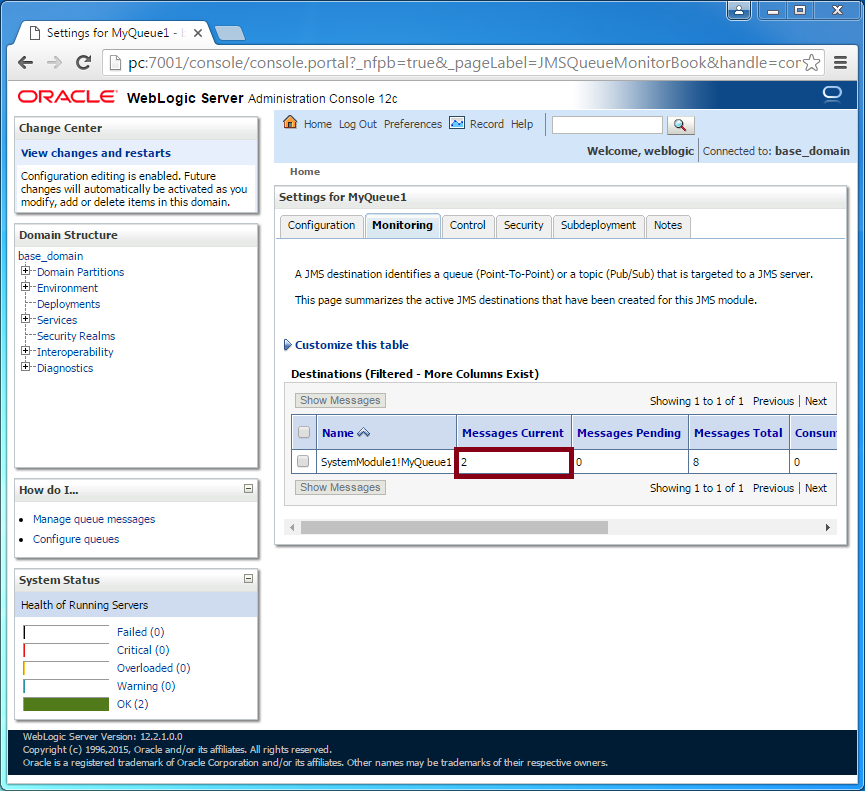The width and height of the screenshot is (865, 791).
Task: Expand the Services tree node
Action: pos(25,319)
